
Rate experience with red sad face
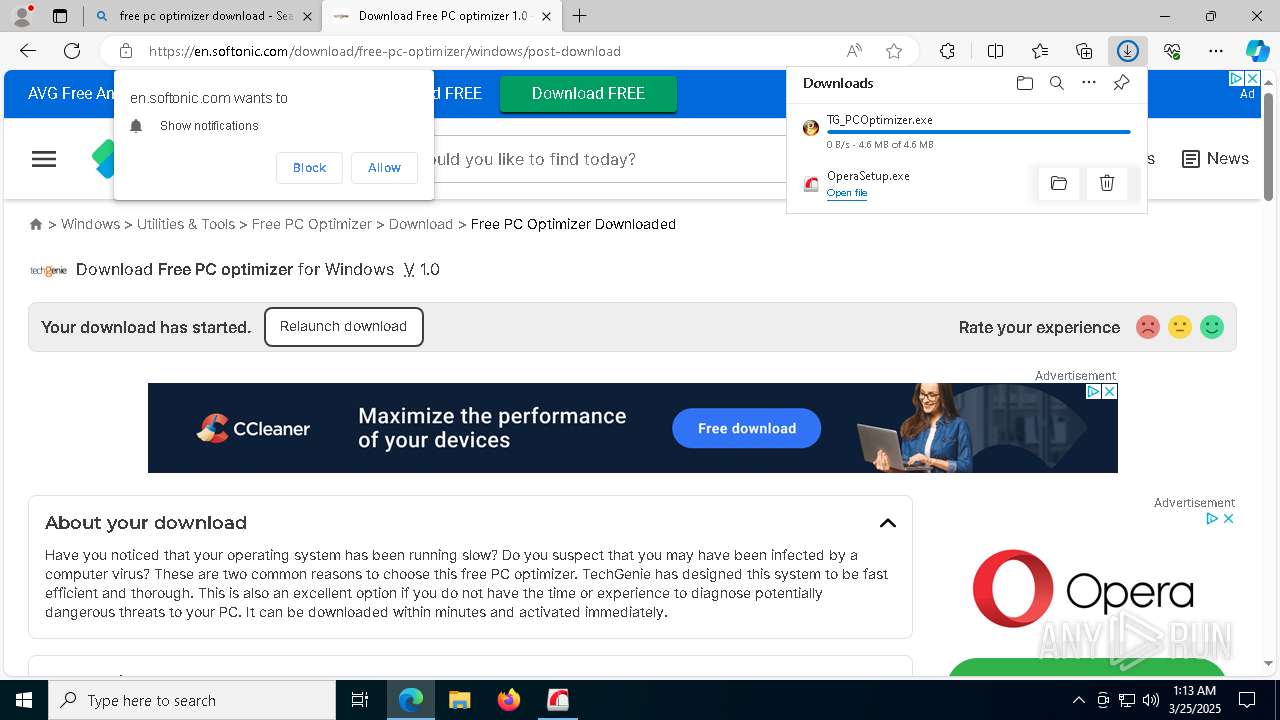click(x=1148, y=327)
